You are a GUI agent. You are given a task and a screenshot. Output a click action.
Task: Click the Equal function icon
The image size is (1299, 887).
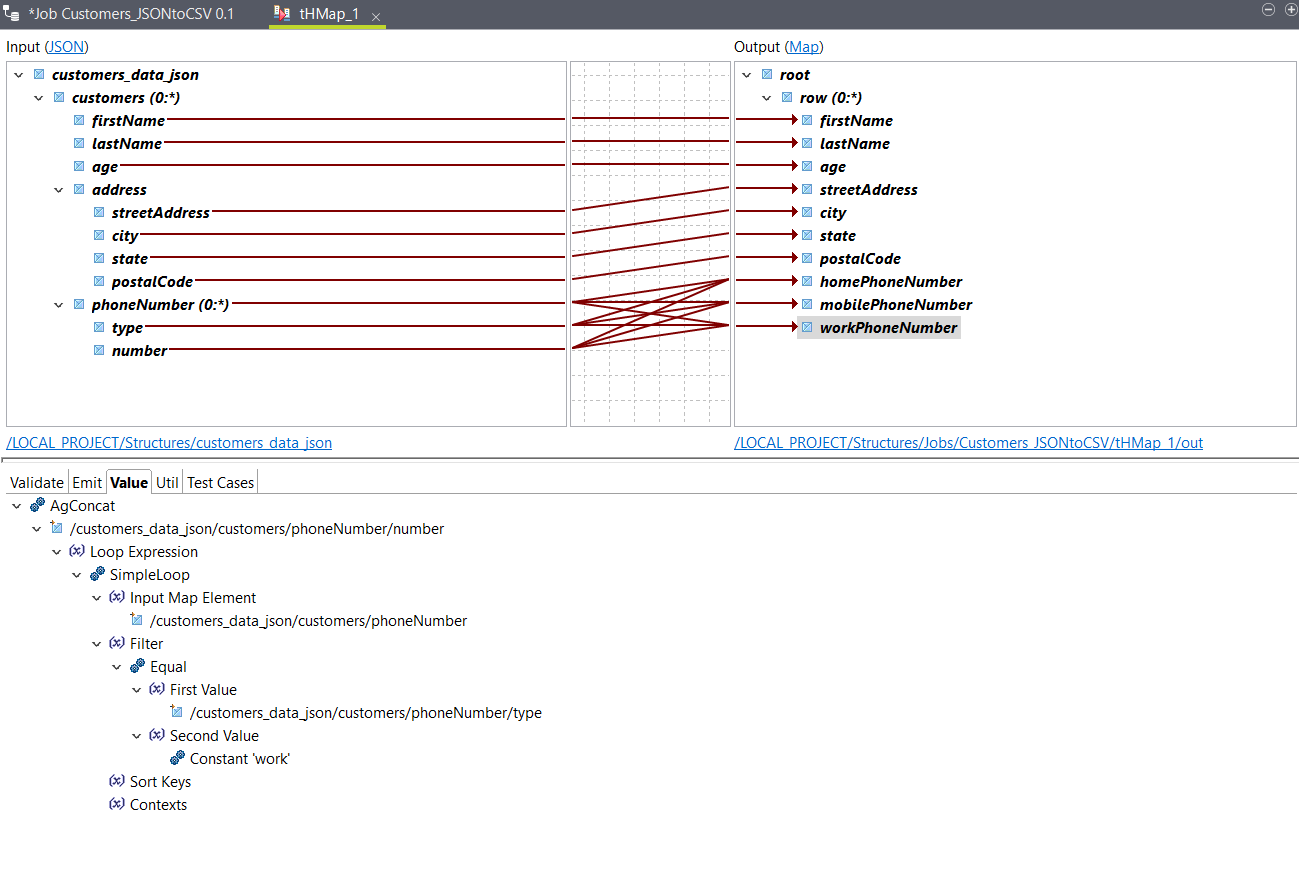[137, 667]
